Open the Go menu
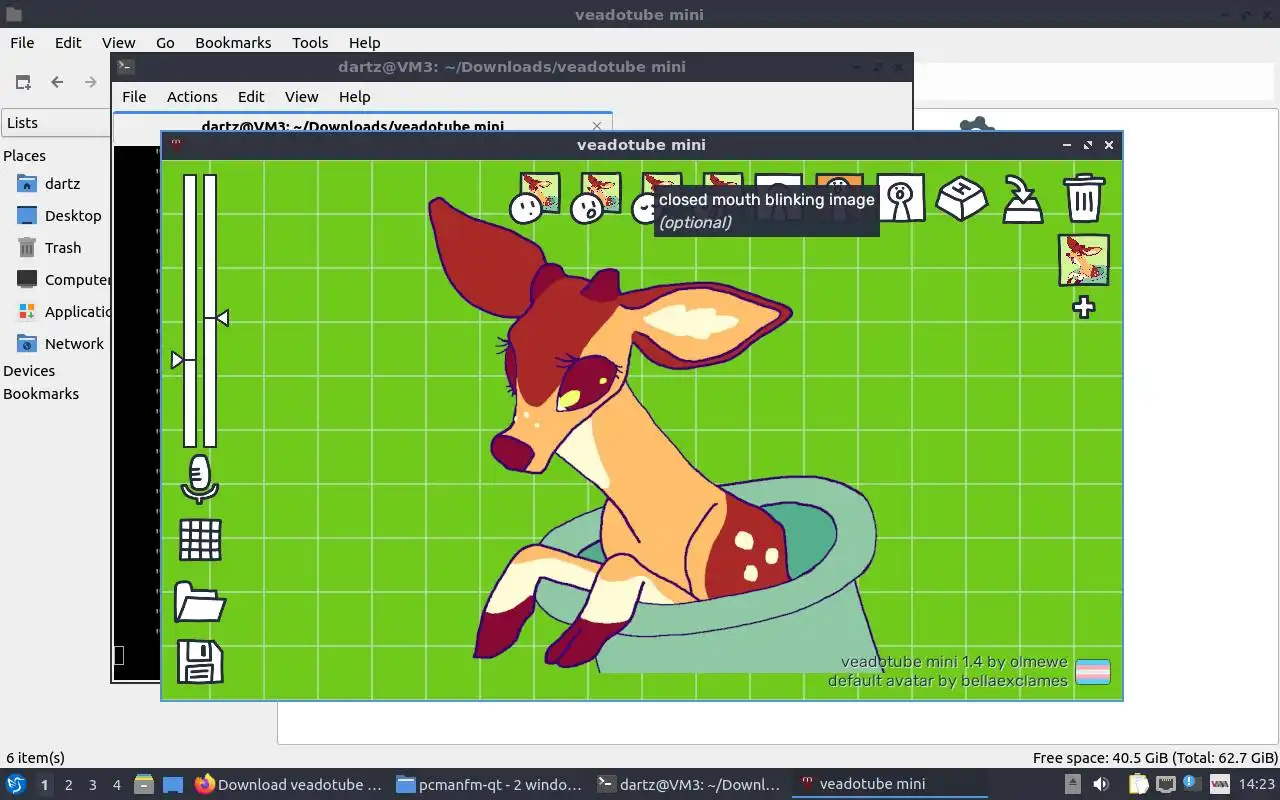 pyautogui.click(x=165, y=42)
